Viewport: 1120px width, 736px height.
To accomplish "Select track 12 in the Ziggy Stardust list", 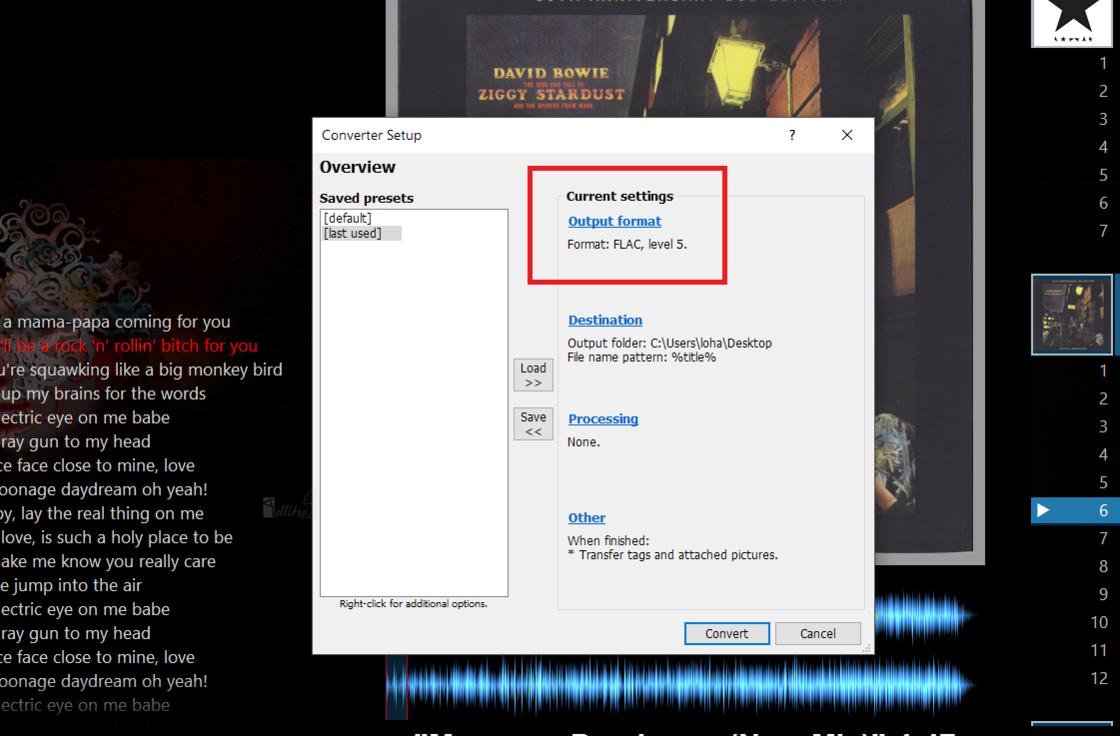I will coord(1099,678).
